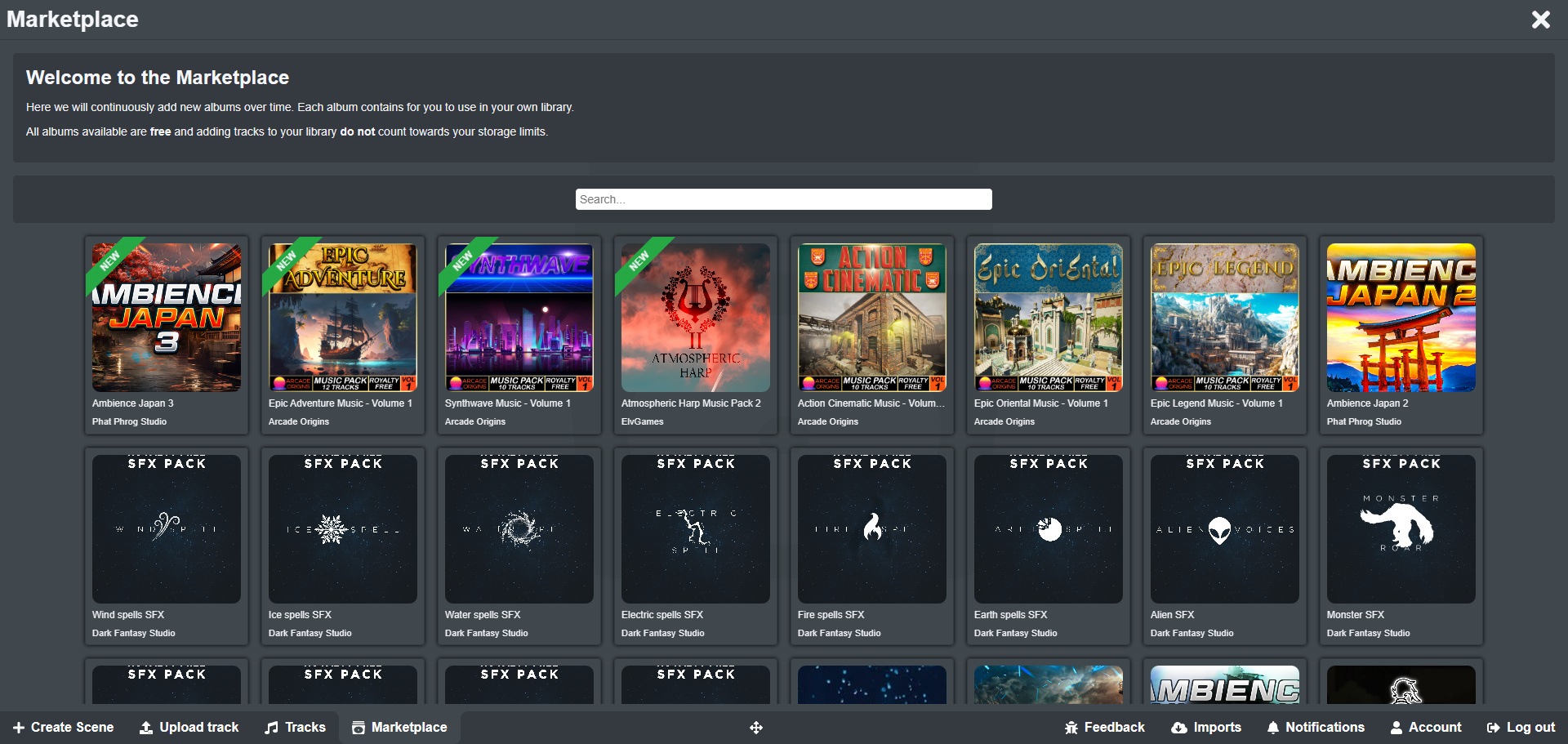Open Imports from the cloud icon
1568x744 pixels.
point(1178,728)
